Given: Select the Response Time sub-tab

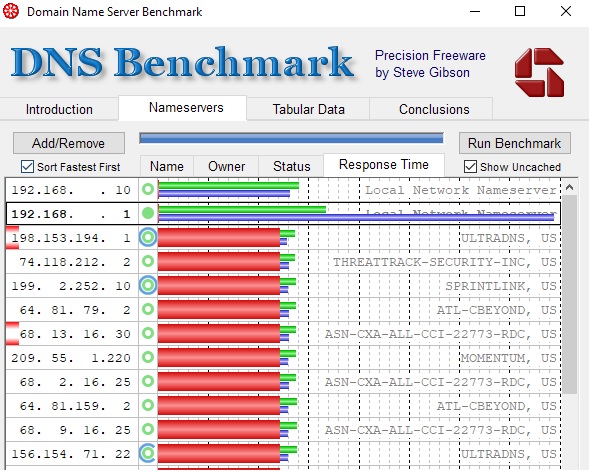Looking at the screenshot, I should (384, 165).
